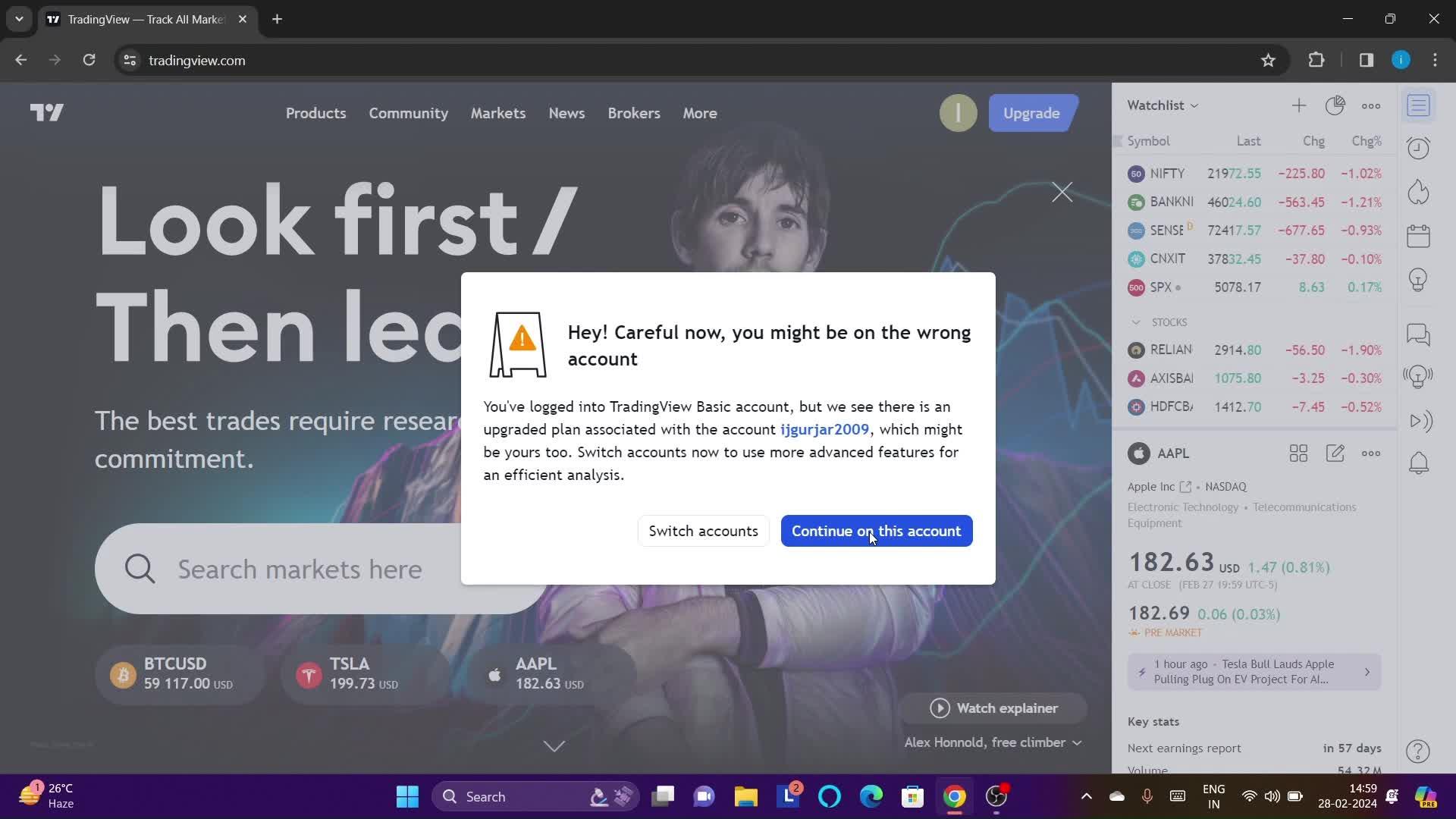Open the ijgurjar2009 account link
Viewport: 1456px width, 819px height.
tap(824, 429)
